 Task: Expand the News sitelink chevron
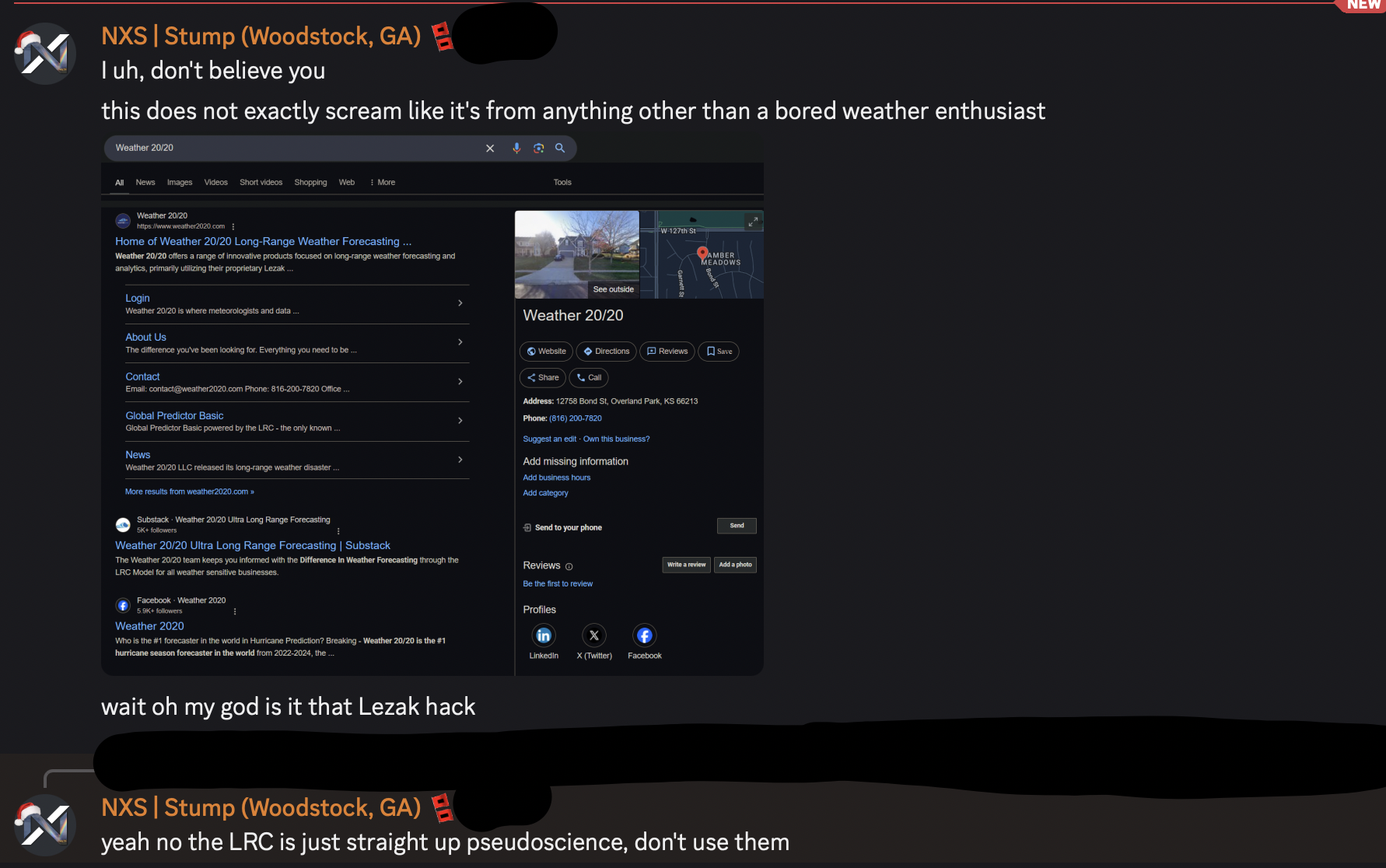[x=460, y=460]
